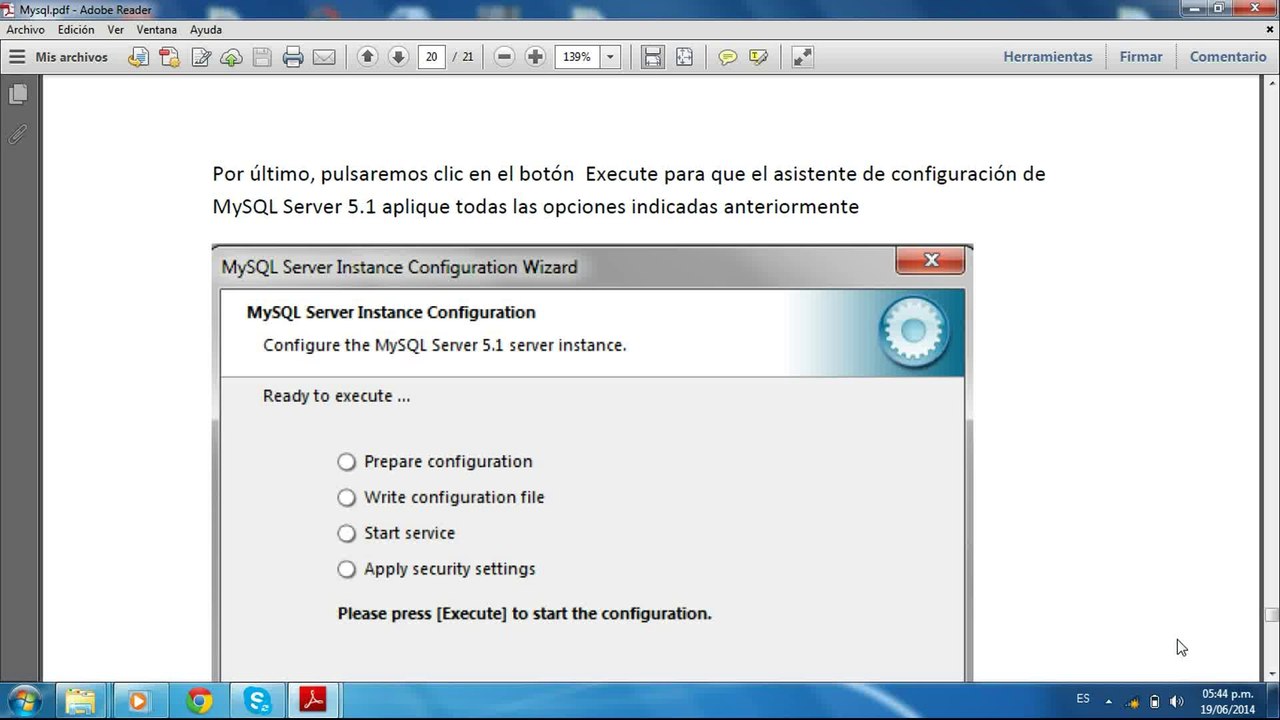Open the Edición menu
Viewport: 1280px width, 720px height.
(x=76, y=30)
